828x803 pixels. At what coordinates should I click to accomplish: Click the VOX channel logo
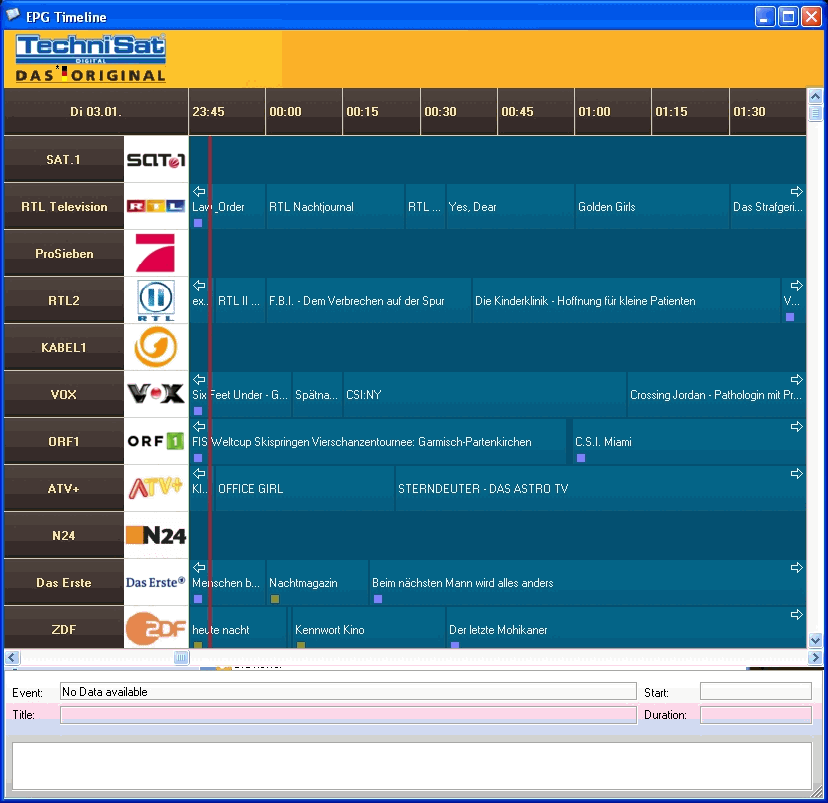click(x=156, y=394)
